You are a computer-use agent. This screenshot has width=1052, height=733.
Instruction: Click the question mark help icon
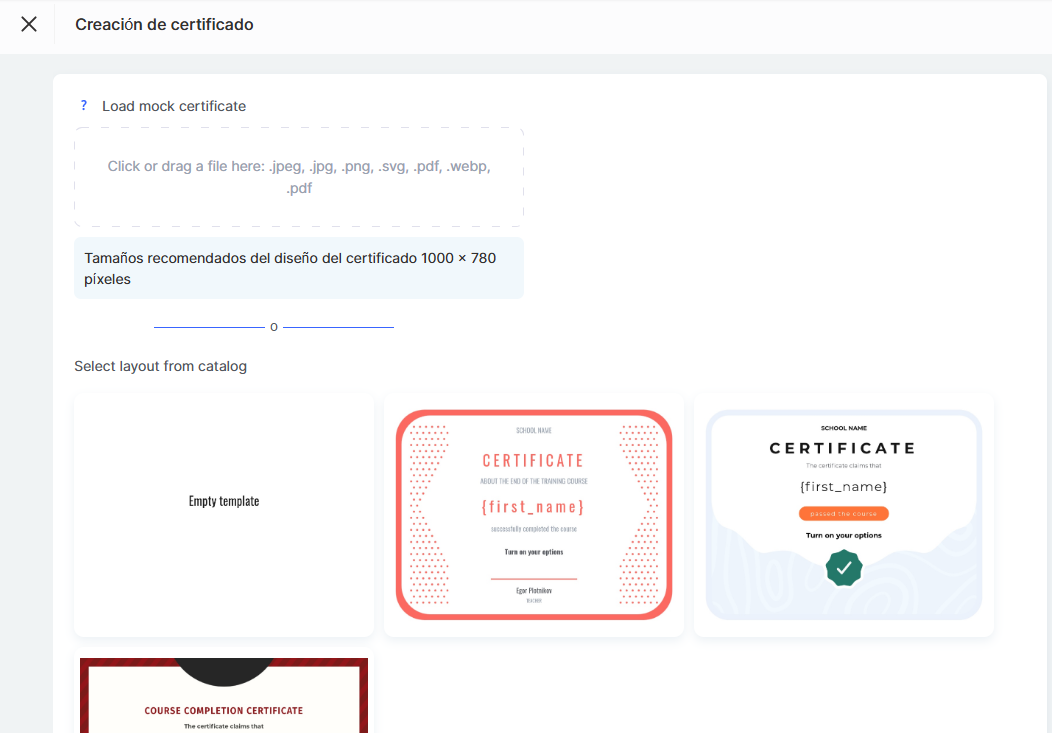tap(84, 105)
